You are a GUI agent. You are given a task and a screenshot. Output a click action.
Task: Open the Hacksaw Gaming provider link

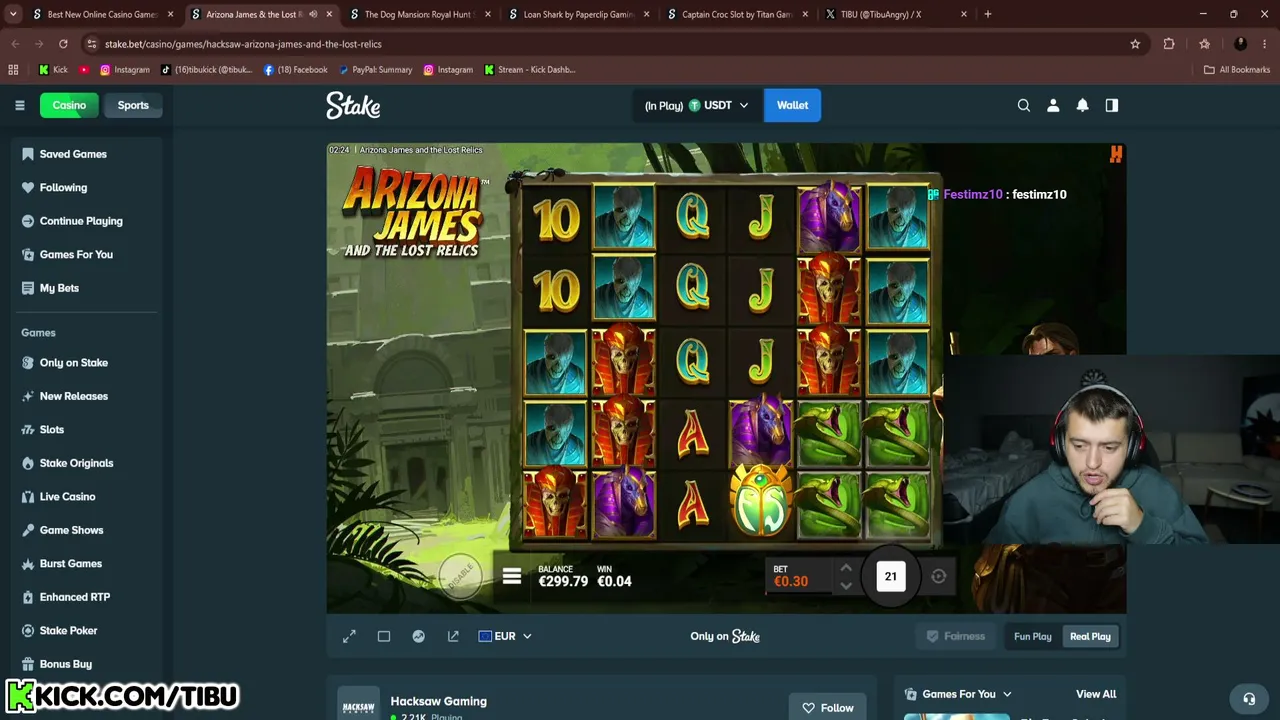[x=438, y=701]
